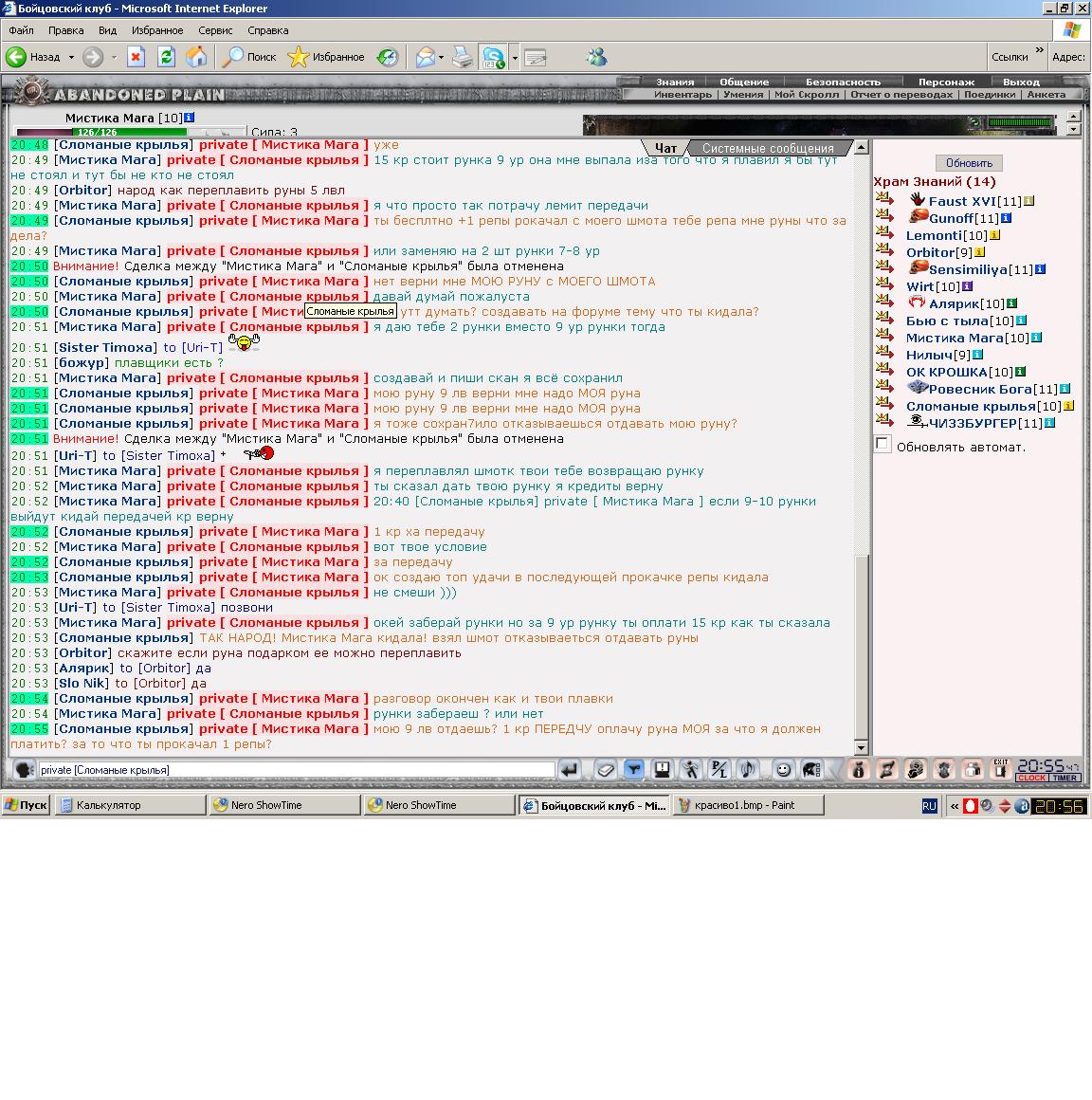This screenshot has height=1100, width=1092.
Task: Click private-message arrow icon beside Lemonti
Action: (x=885, y=233)
